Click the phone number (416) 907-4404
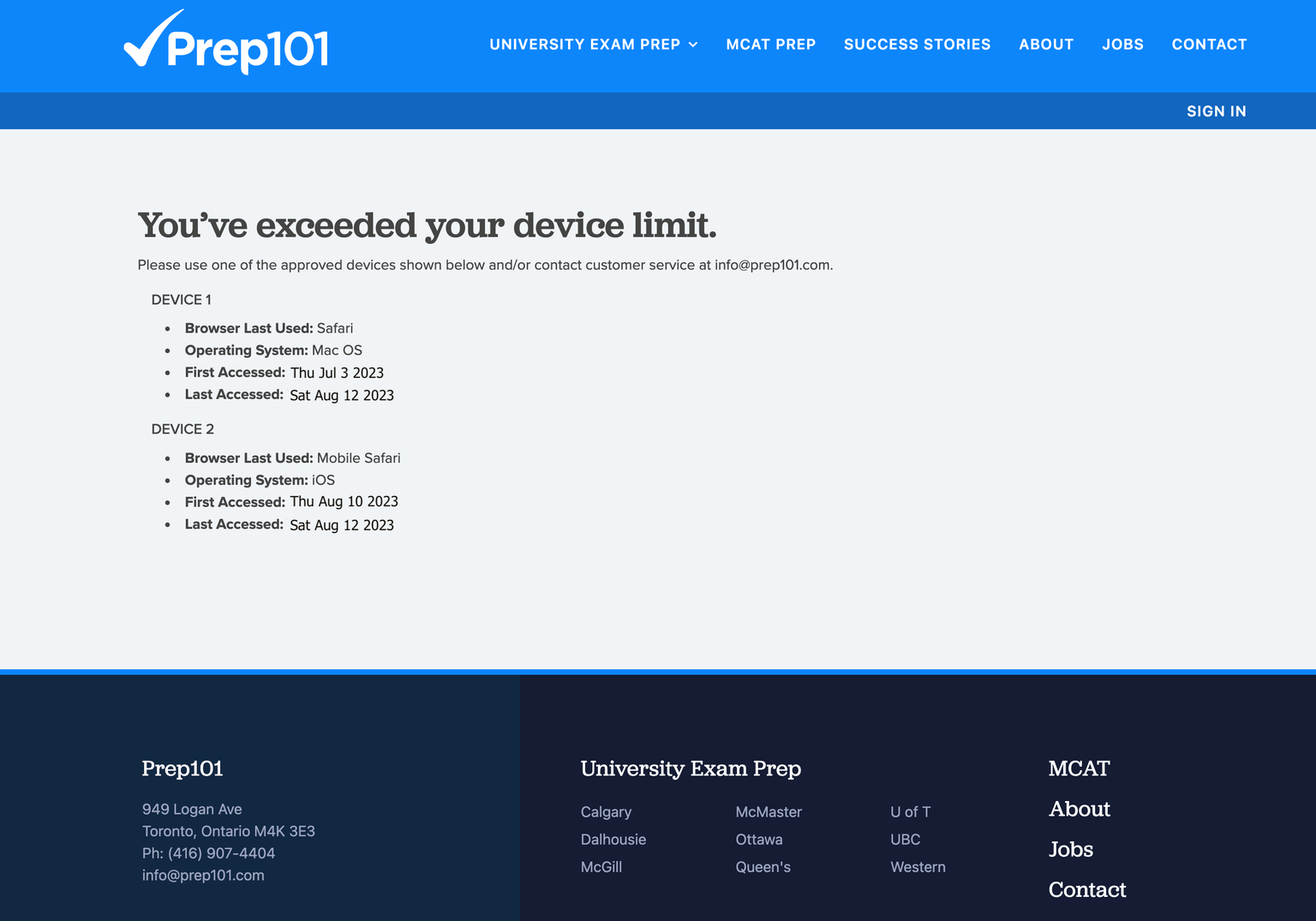The height and width of the screenshot is (921, 1316). [x=221, y=853]
